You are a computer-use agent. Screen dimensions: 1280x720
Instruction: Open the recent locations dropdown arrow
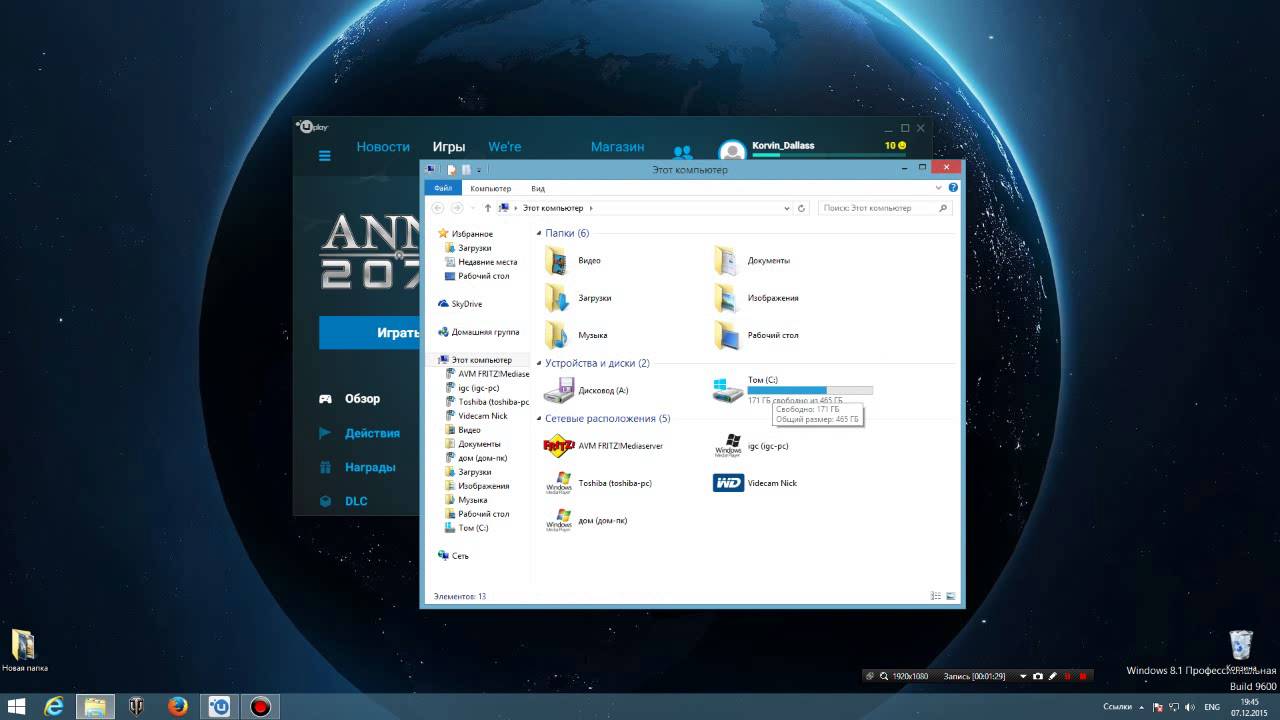click(472, 208)
